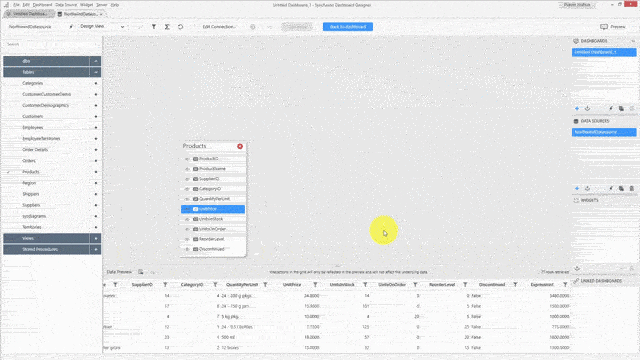Open the Widget menu

click(x=87, y=5)
